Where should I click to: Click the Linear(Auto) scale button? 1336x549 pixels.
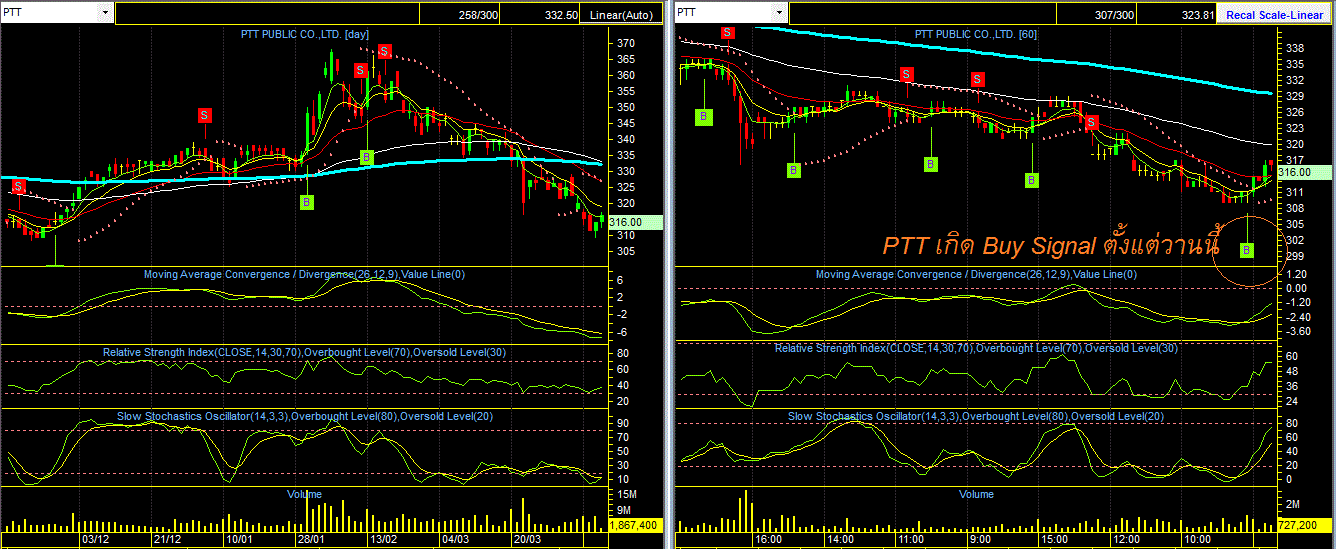point(623,15)
